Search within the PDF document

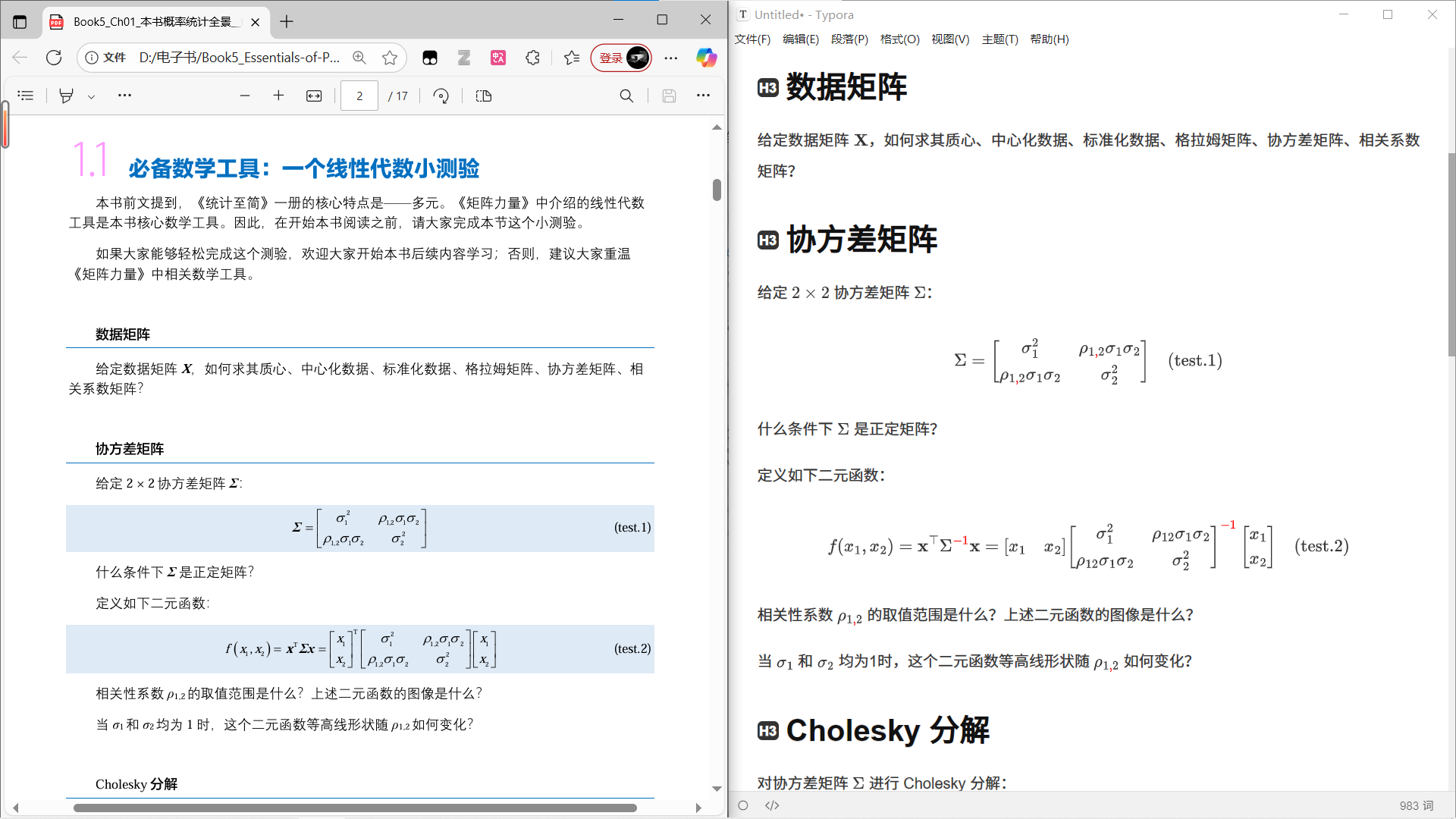[x=626, y=96]
